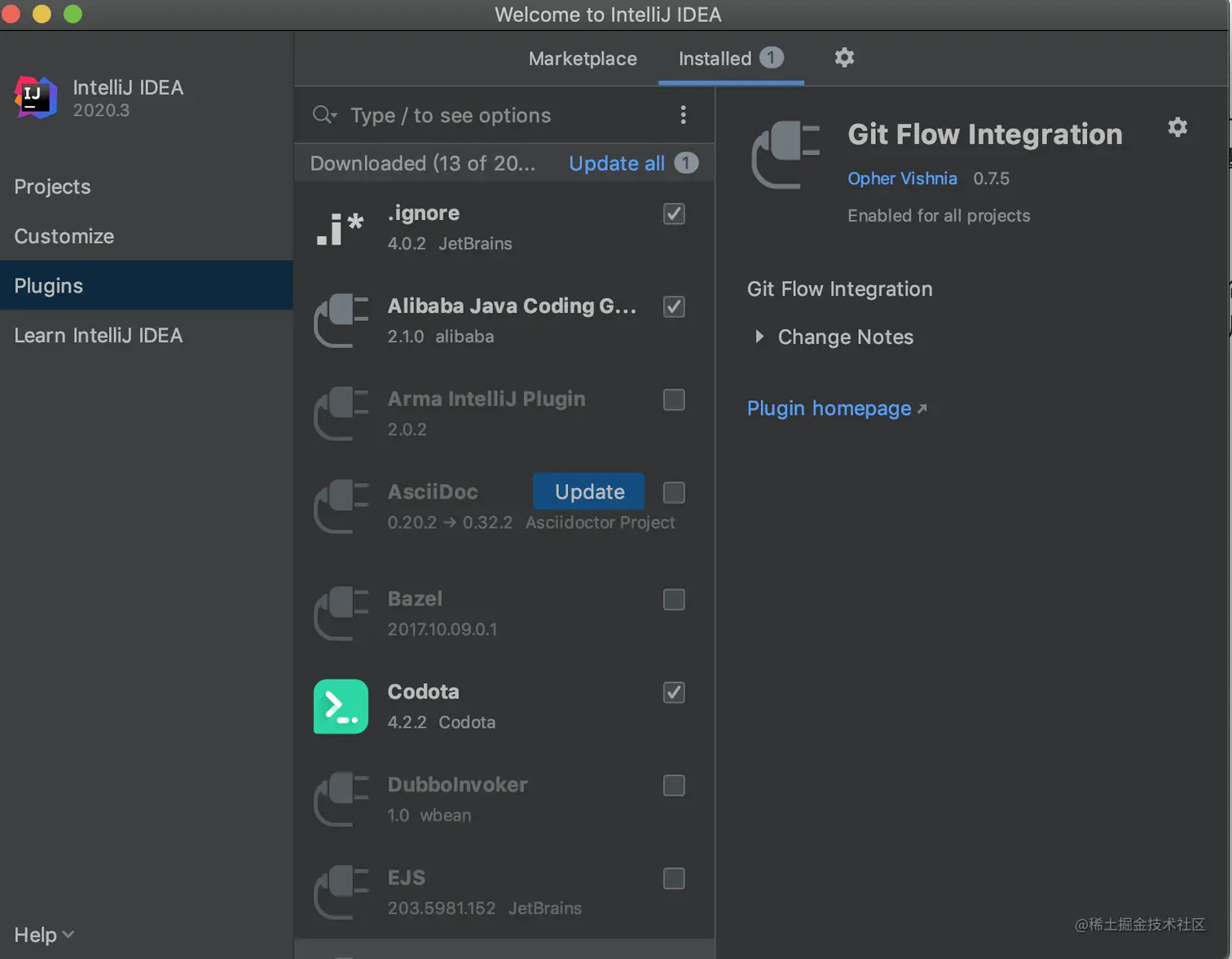Enable the AsciiDoc plugin checkbox
This screenshot has height=959, width=1232.
tap(674, 492)
